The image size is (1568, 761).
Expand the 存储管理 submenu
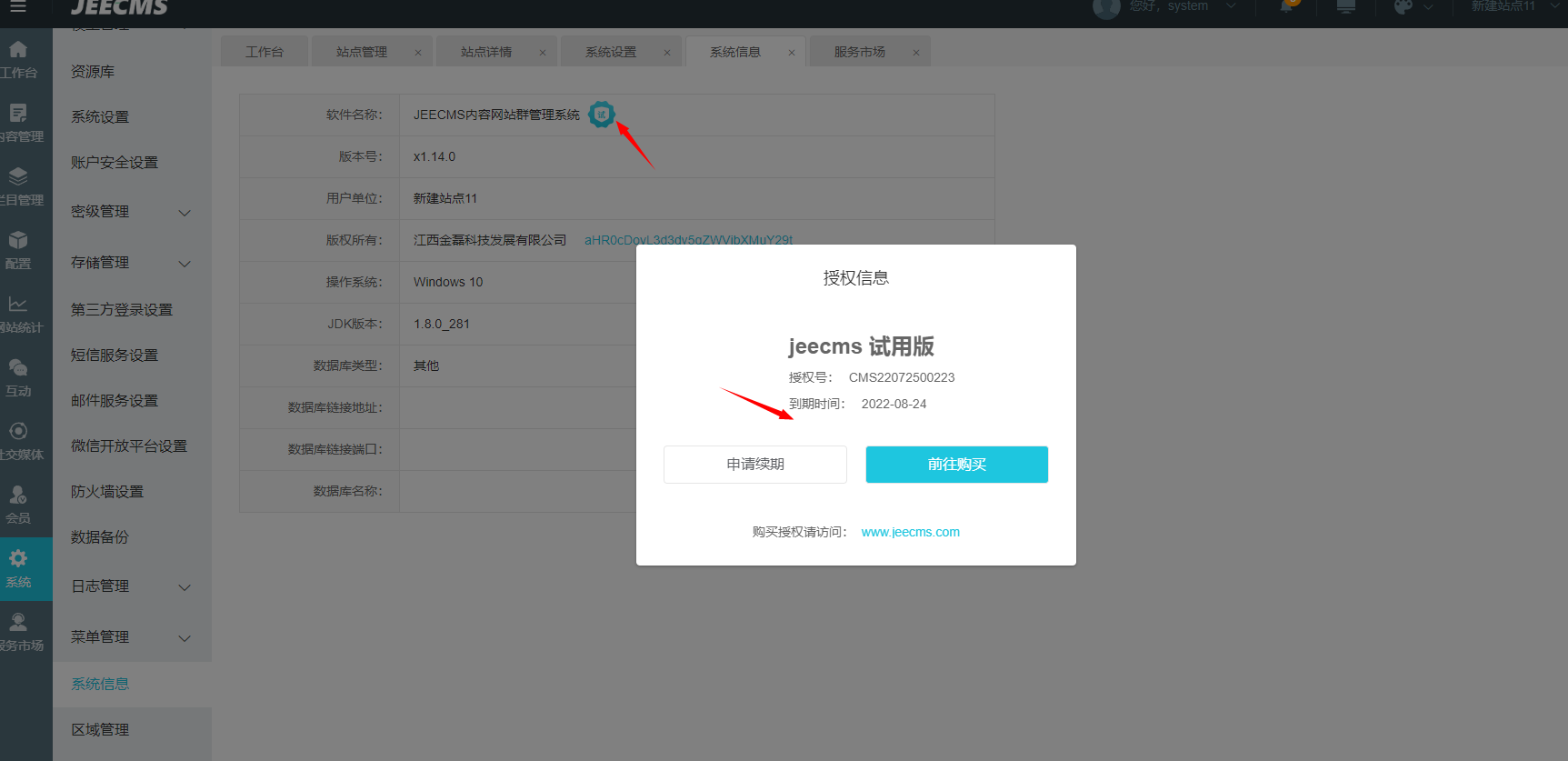point(185,264)
